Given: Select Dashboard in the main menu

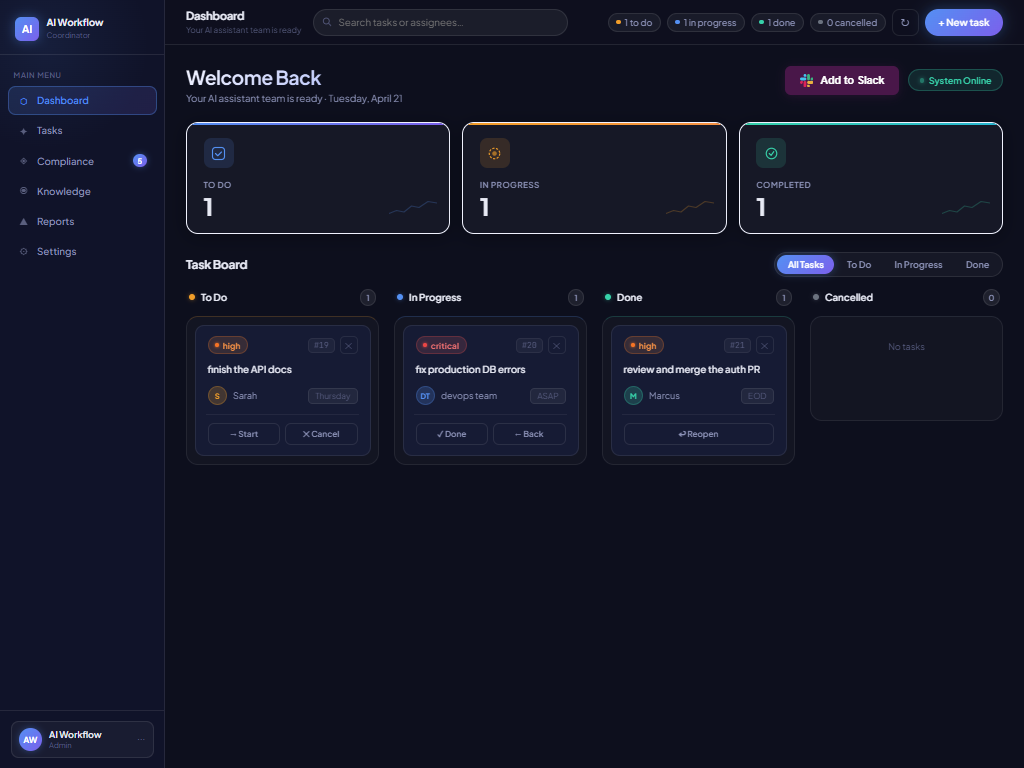Looking at the screenshot, I should pos(62,100).
